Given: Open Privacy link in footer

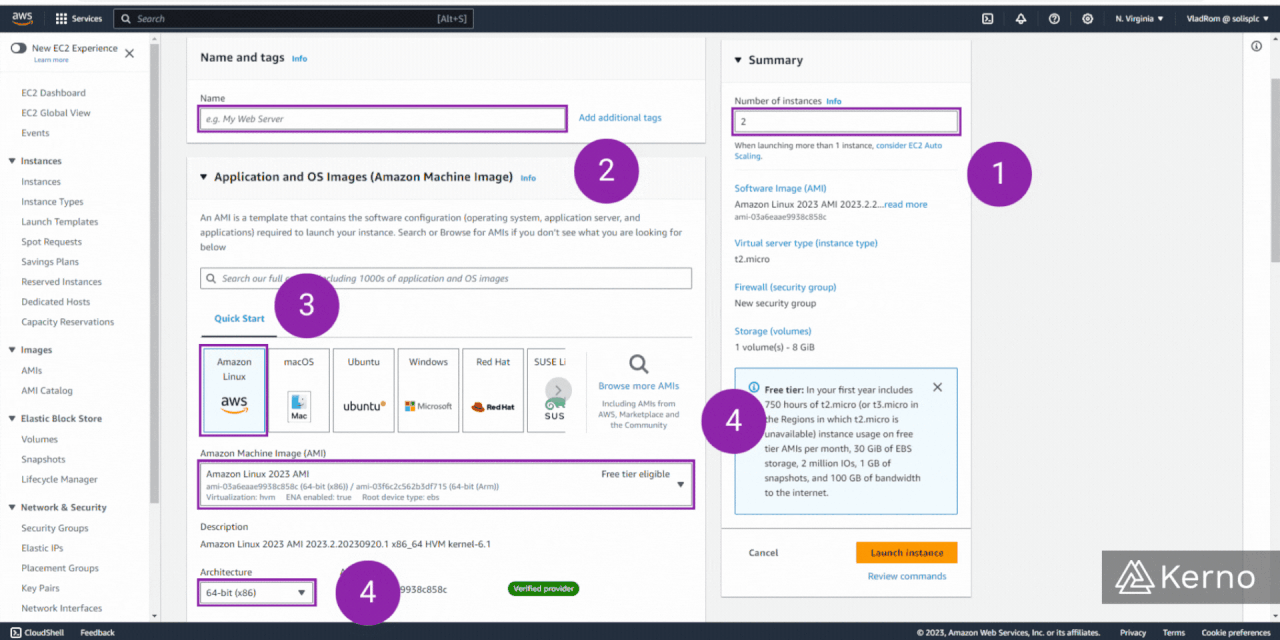Looking at the screenshot, I should 1133,632.
